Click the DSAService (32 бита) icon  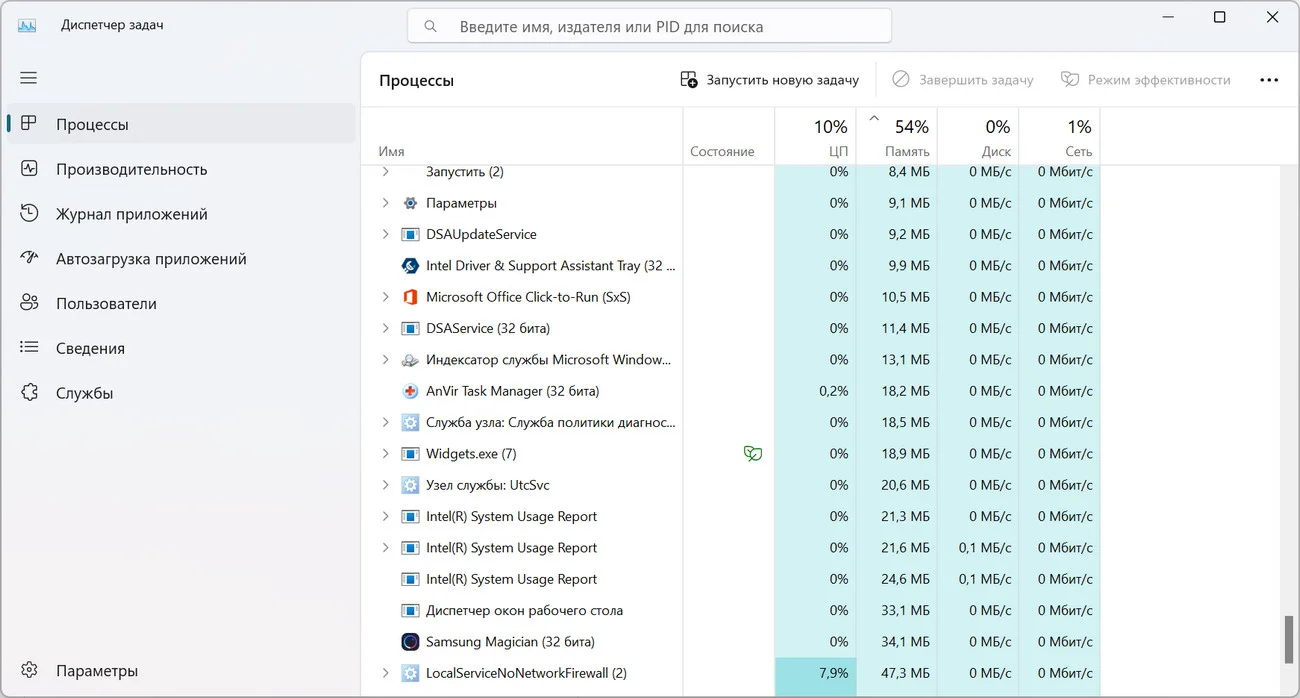tap(410, 328)
